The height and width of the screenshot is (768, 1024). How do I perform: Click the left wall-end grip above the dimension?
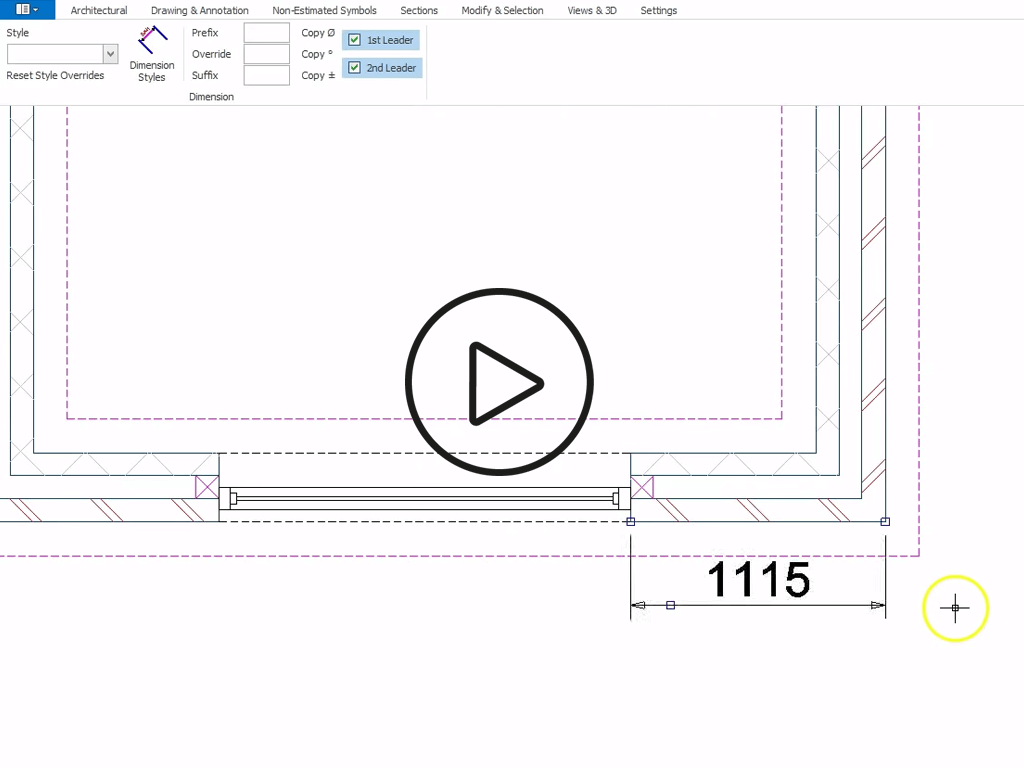(630, 521)
